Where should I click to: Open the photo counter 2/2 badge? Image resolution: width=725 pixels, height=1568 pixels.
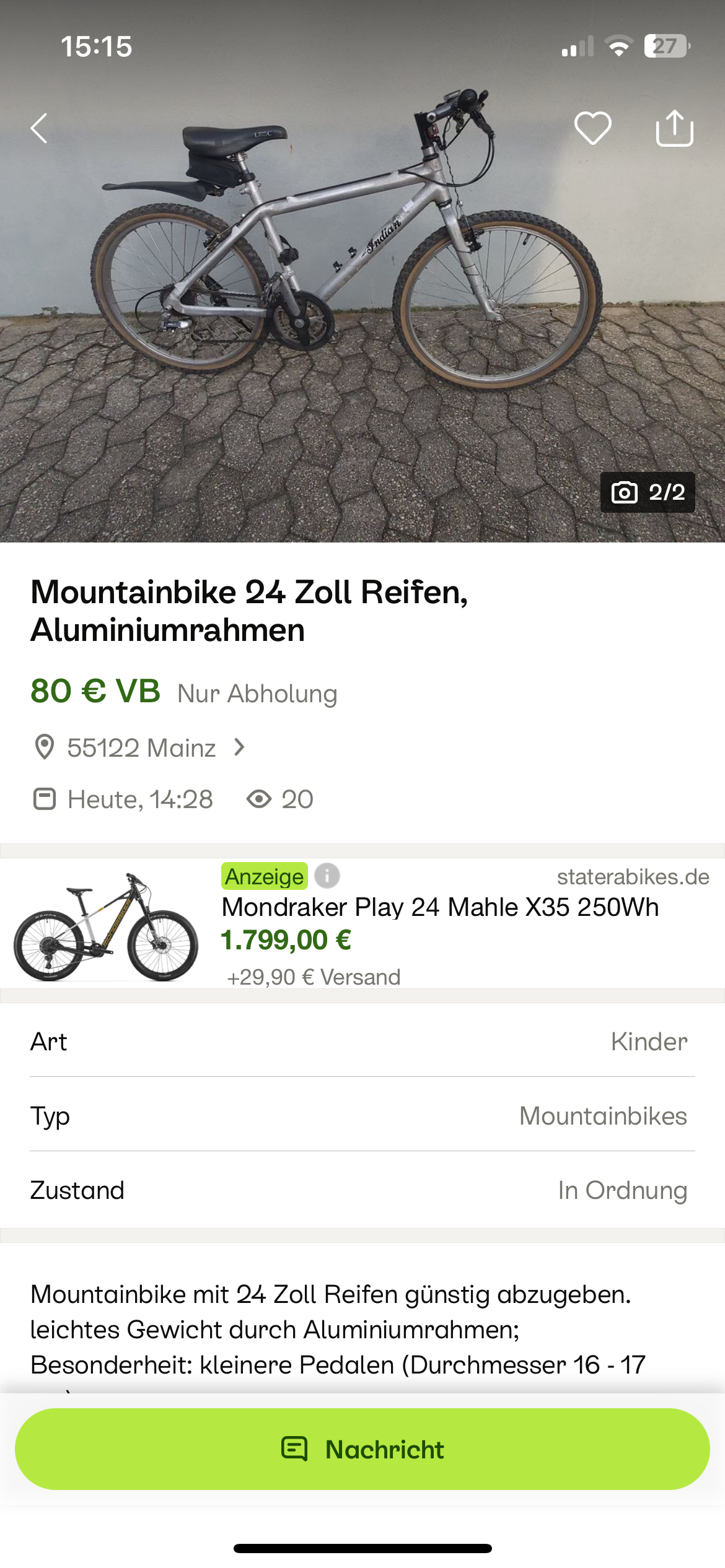click(x=647, y=492)
